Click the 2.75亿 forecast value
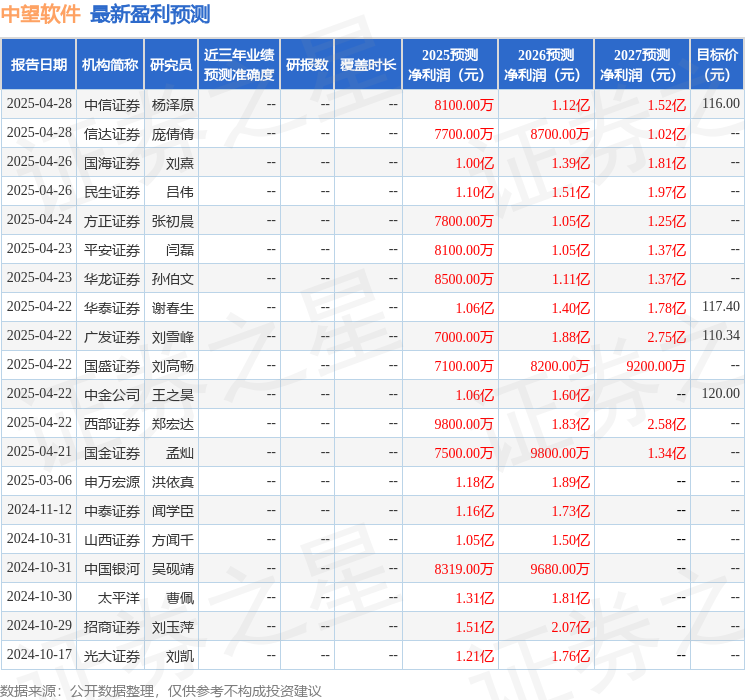The image size is (745, 700). 666,337
